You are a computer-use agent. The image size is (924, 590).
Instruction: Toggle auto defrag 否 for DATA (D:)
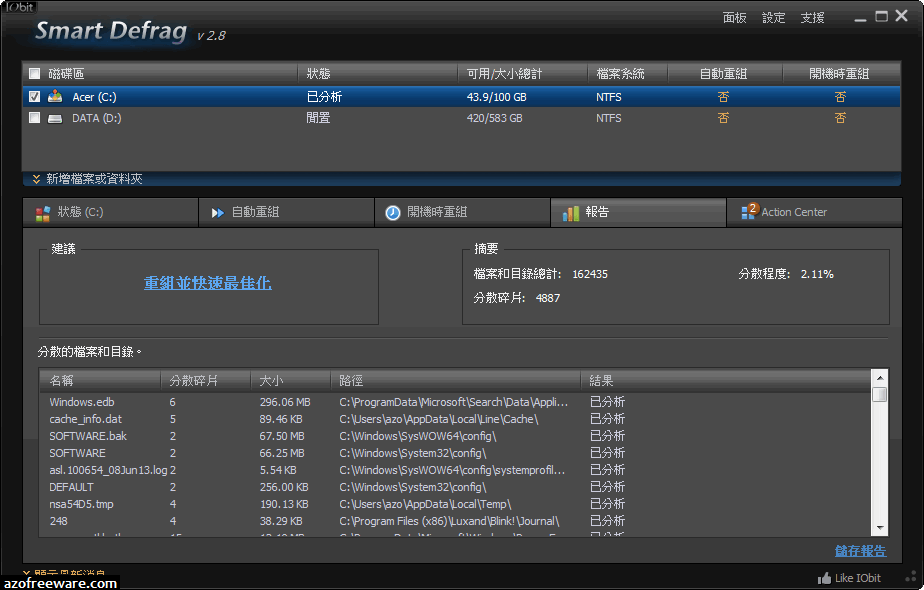tap(723, 118)
